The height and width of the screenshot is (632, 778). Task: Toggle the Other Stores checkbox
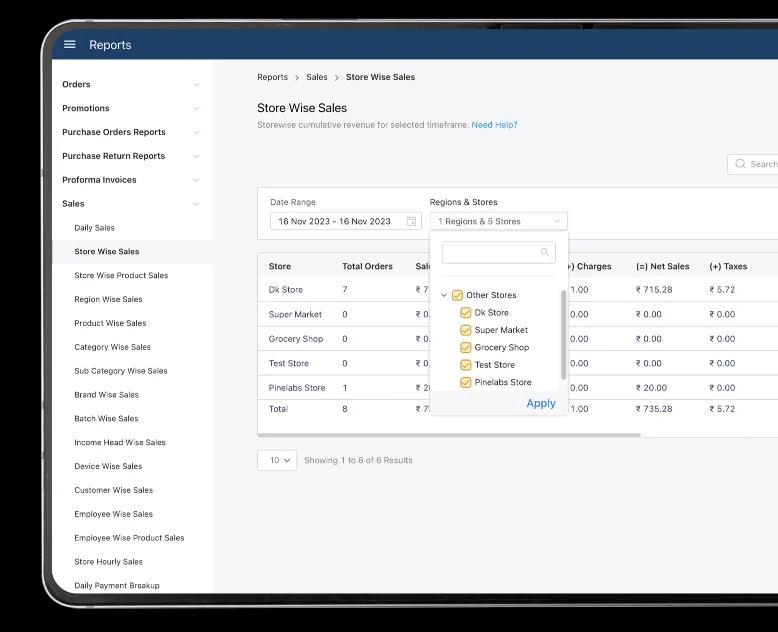pos(457,295)
